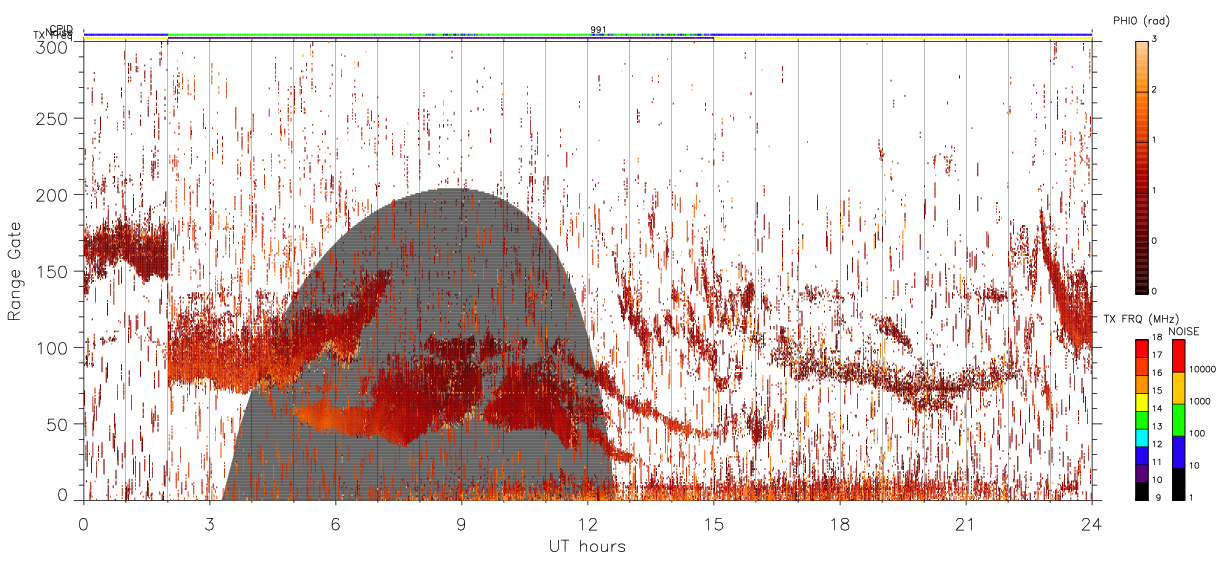
Task: Click the 'UT hours' x-axis title
Action: [x=587, y=546]
